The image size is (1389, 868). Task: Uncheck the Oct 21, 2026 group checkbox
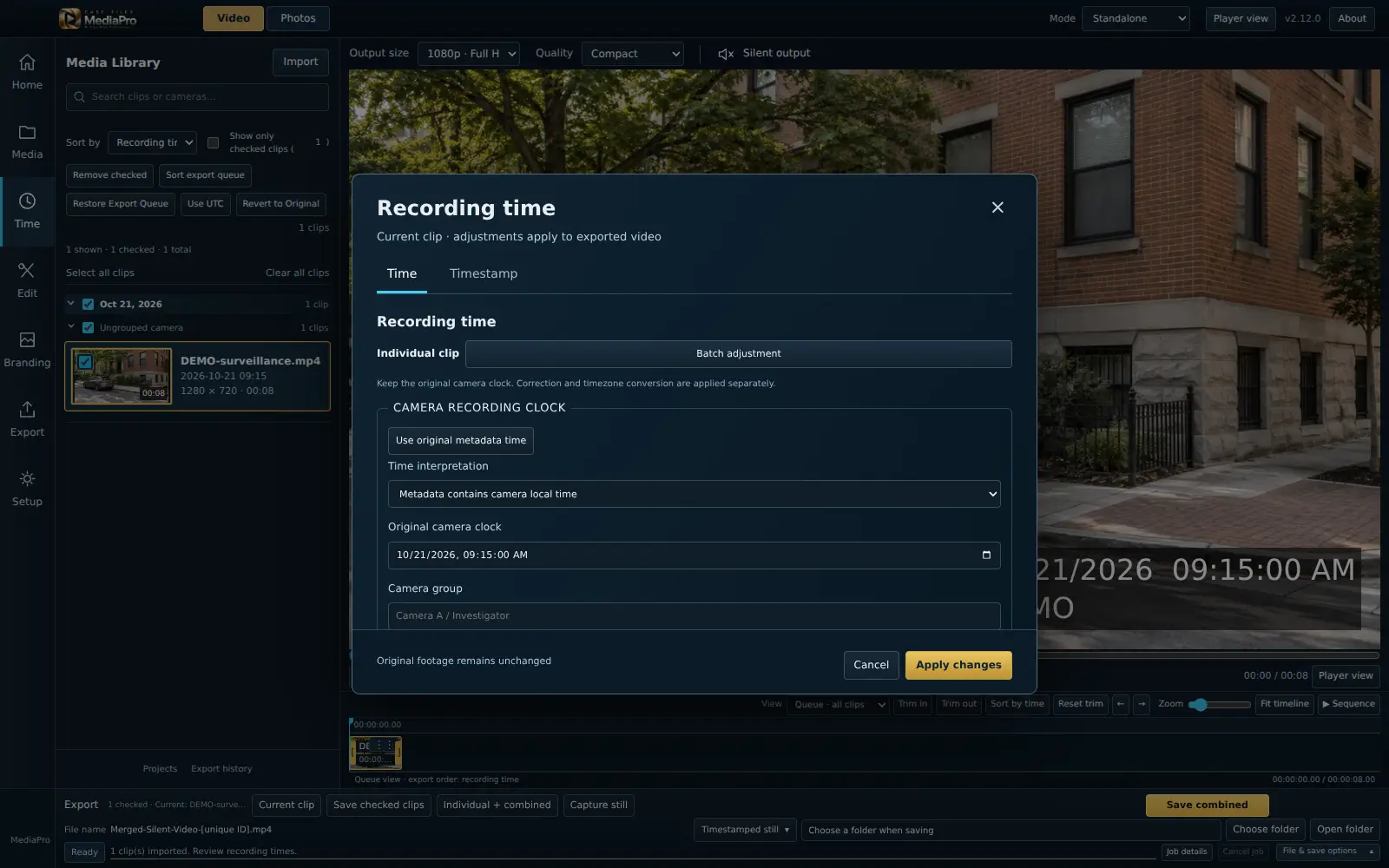[x=88, y=305]
